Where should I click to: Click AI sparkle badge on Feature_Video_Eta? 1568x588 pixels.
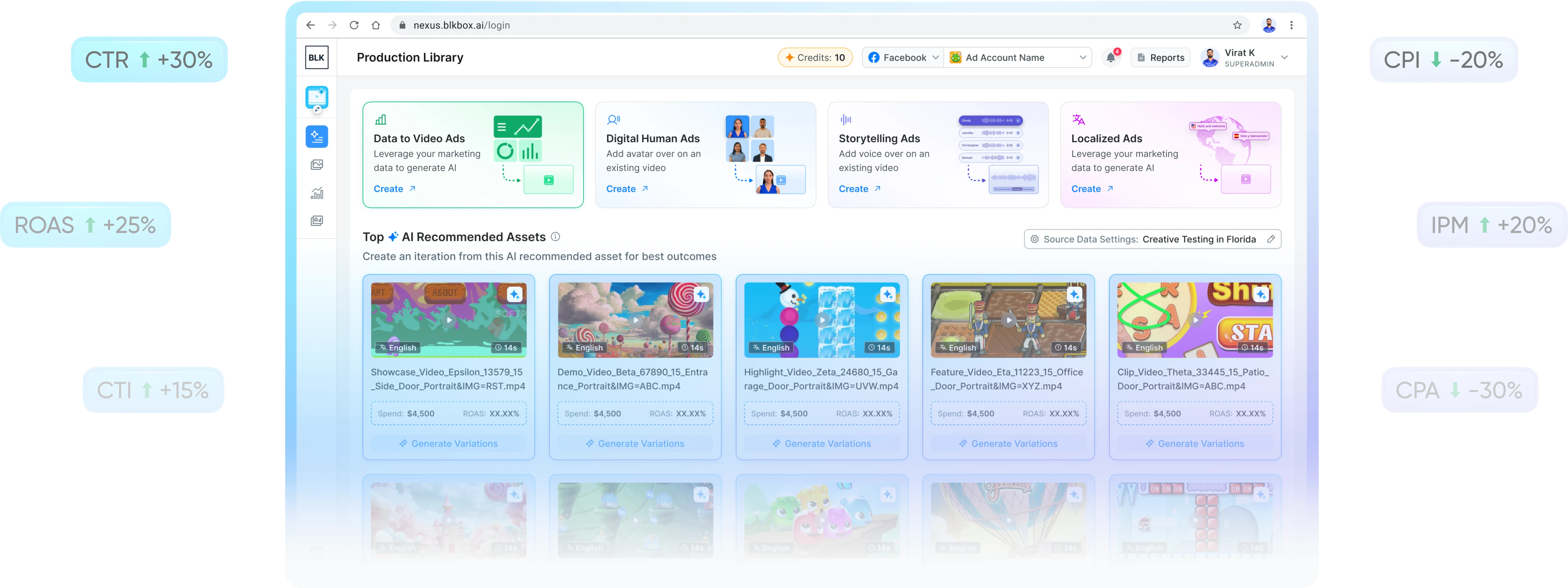coord(1074,295)
